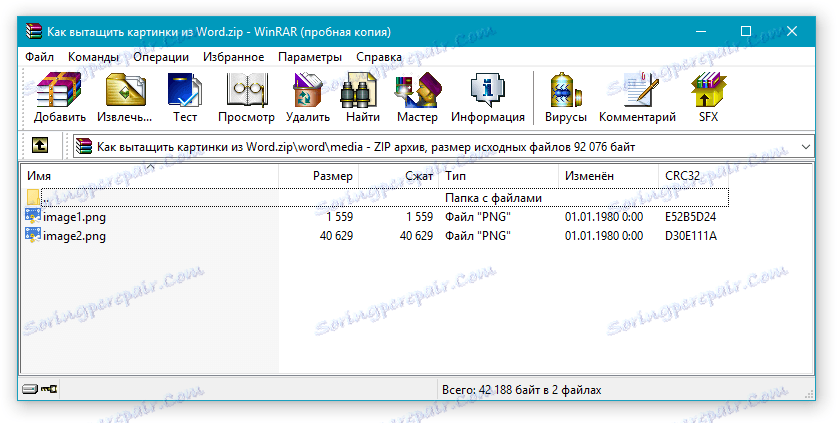Click image1.png packed size 1 559
Image resolution: width=837 pixels, height=423 pixels.
(x=419, y=217)
